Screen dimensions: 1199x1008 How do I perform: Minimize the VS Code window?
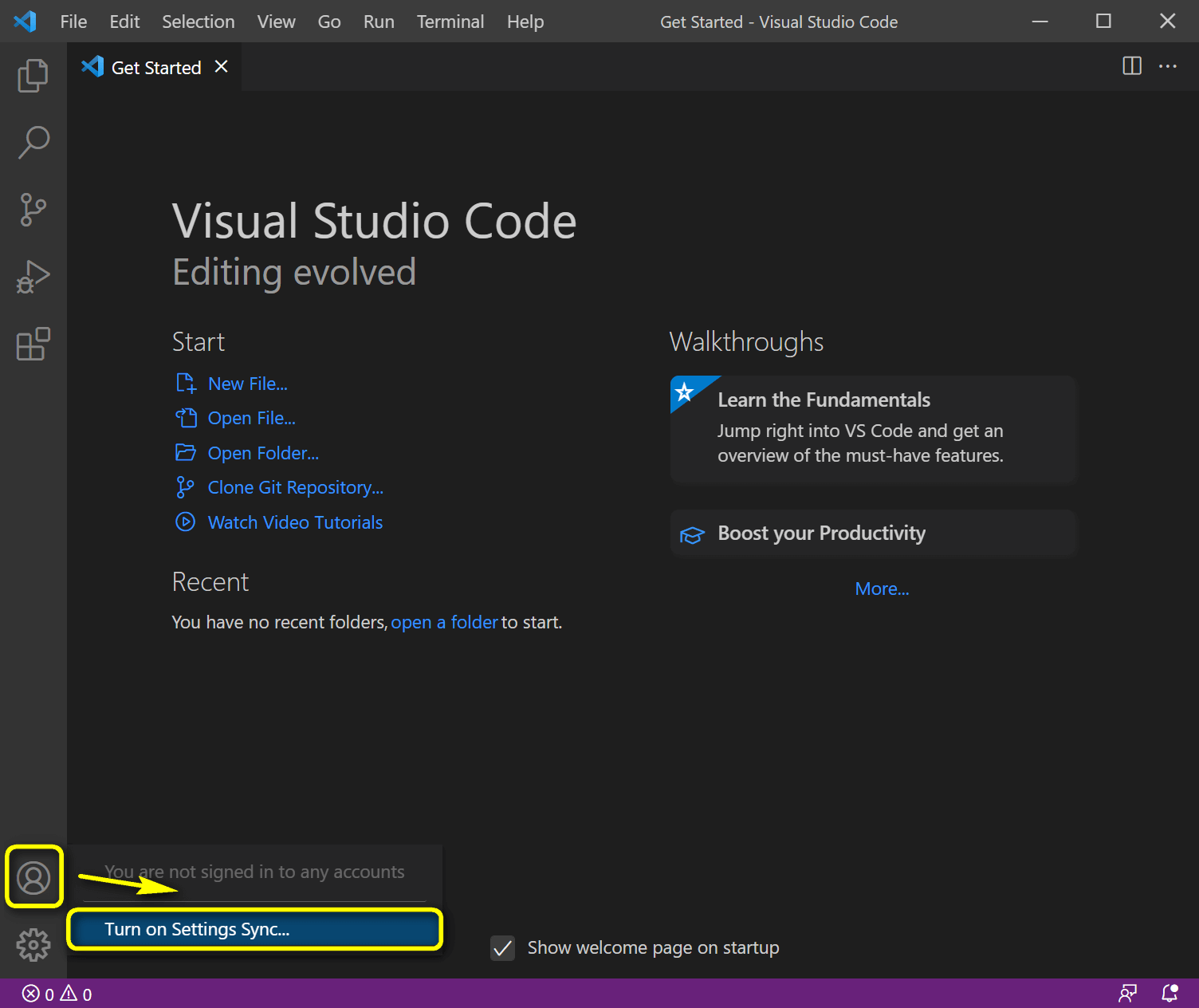(x=1040, y=21)
